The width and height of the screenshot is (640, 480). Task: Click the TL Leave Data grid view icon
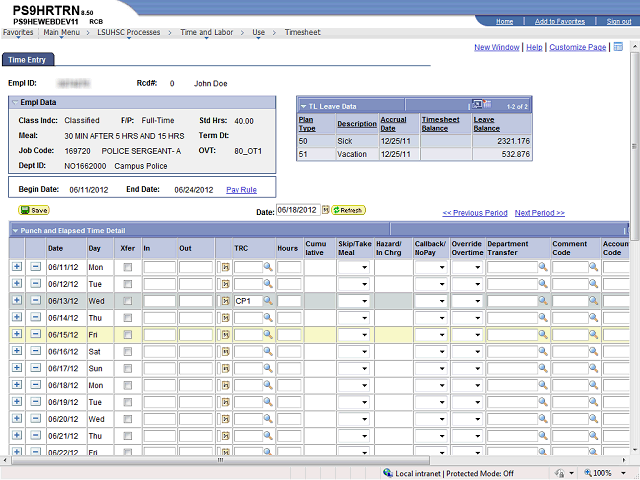tap(477, 104)
